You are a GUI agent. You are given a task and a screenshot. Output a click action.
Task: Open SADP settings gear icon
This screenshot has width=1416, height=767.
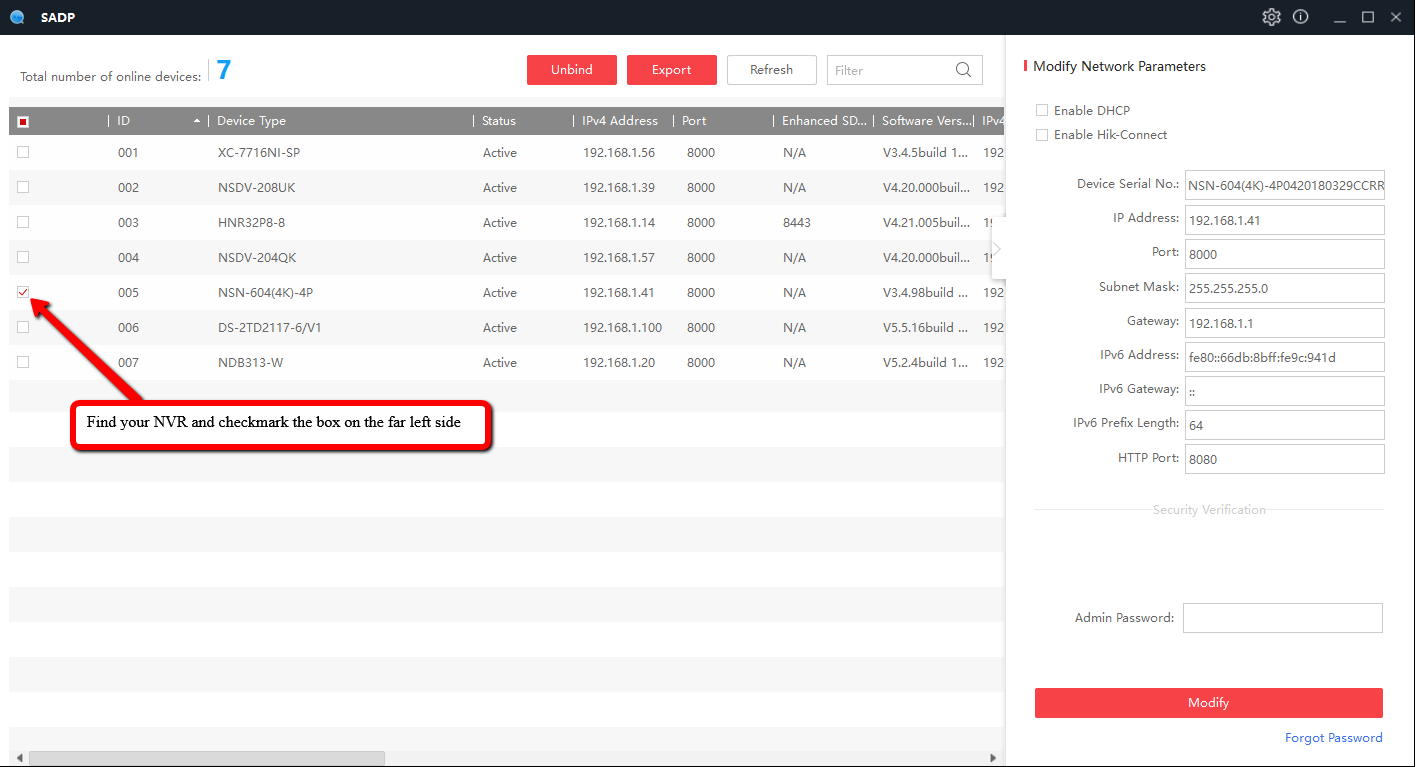[x=1271, y=17]
